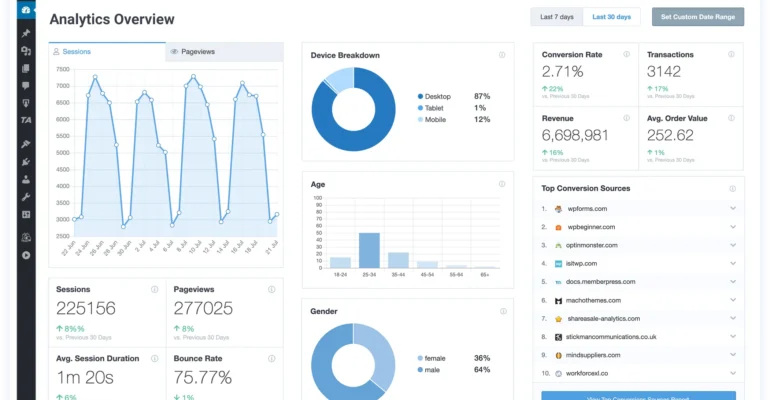Expand the machothemes.com row chevron
770x400 pixels.
733,300
